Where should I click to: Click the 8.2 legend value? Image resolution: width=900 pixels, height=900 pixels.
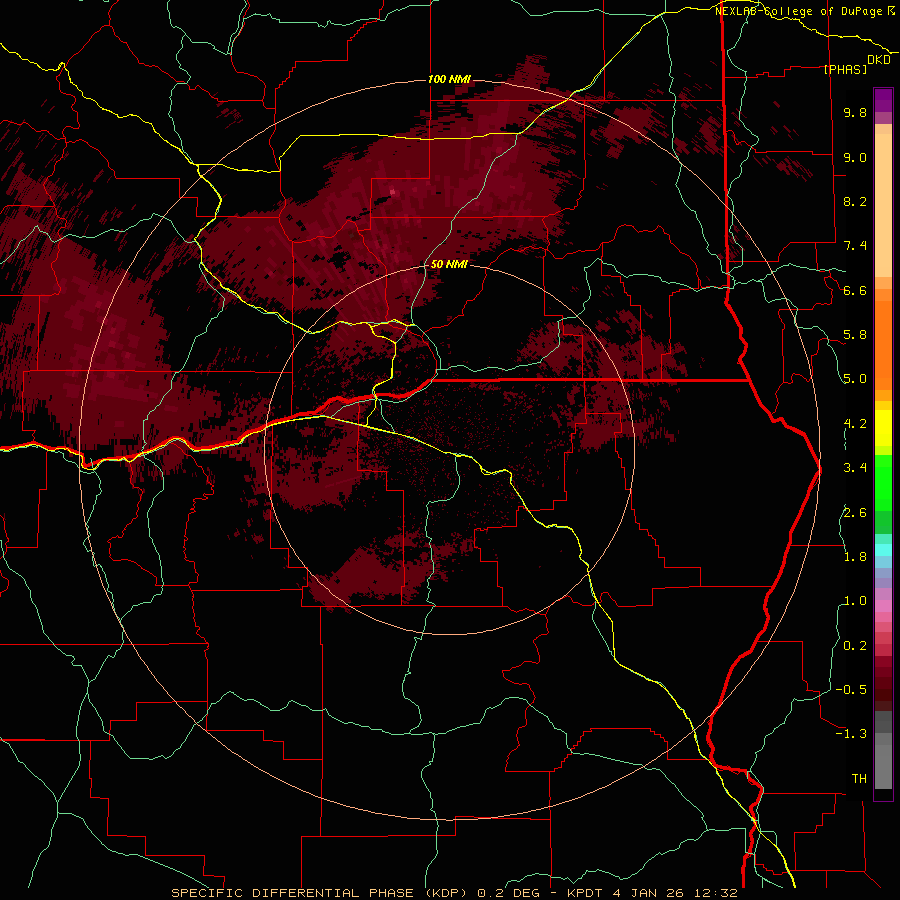click(x=855, y=201)
